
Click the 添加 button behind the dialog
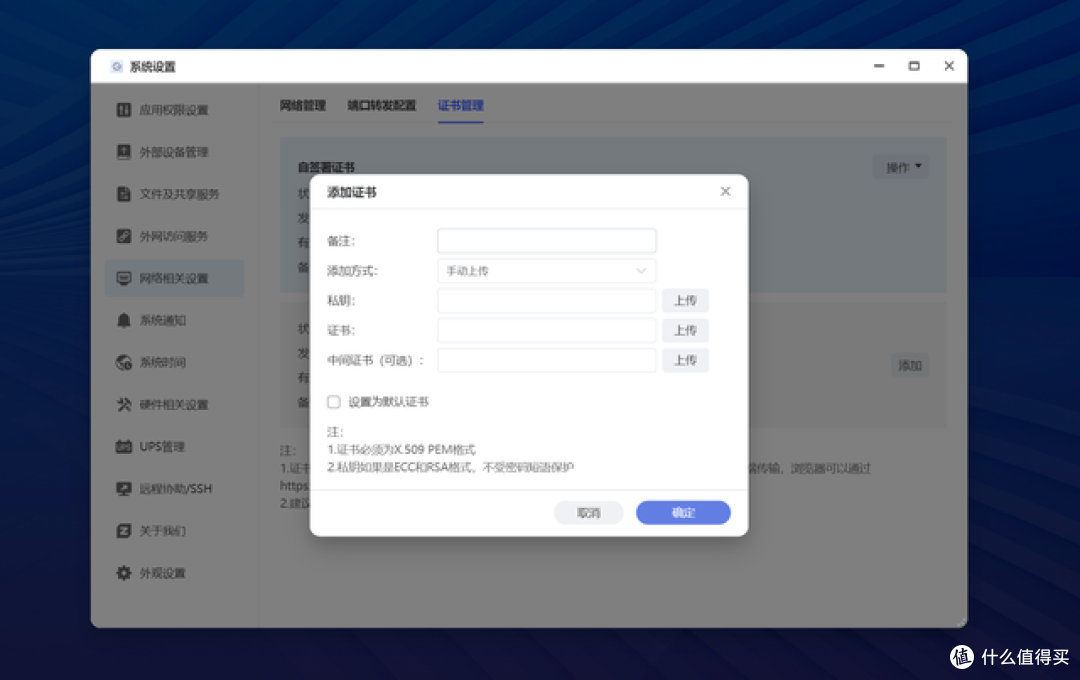(910, 365)
